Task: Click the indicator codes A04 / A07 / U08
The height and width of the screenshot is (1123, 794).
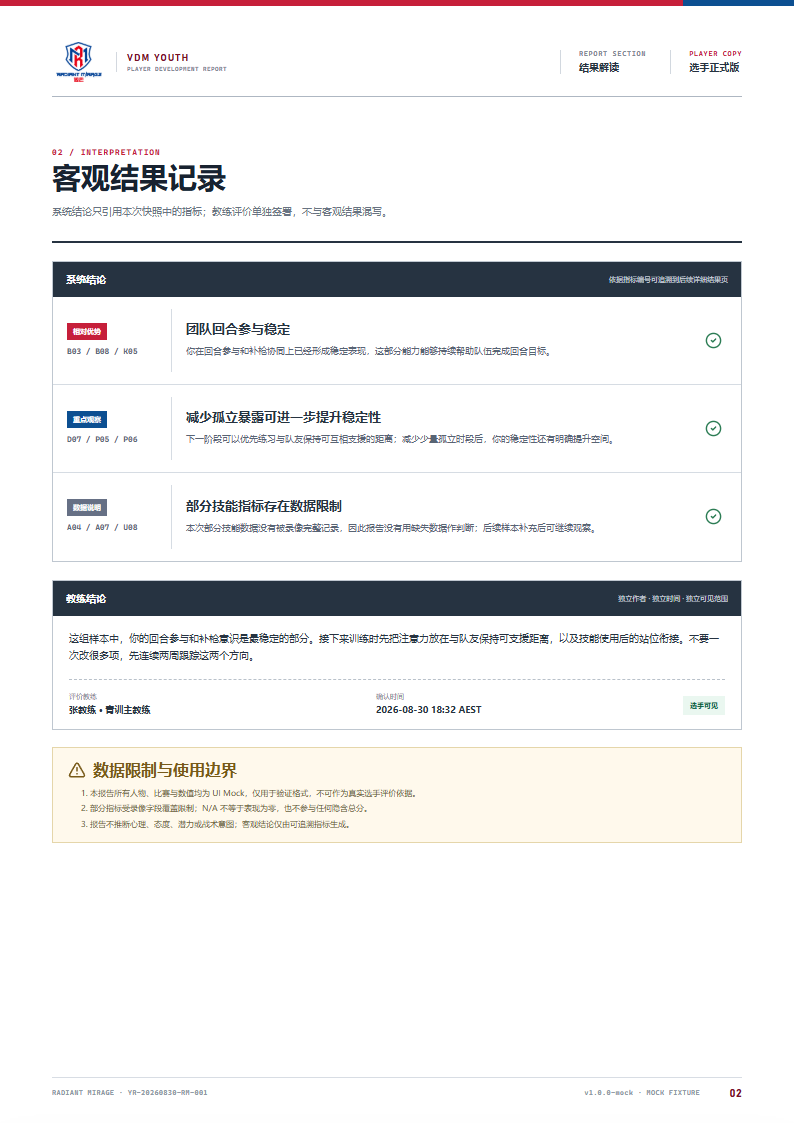Action: pos(102,528)
